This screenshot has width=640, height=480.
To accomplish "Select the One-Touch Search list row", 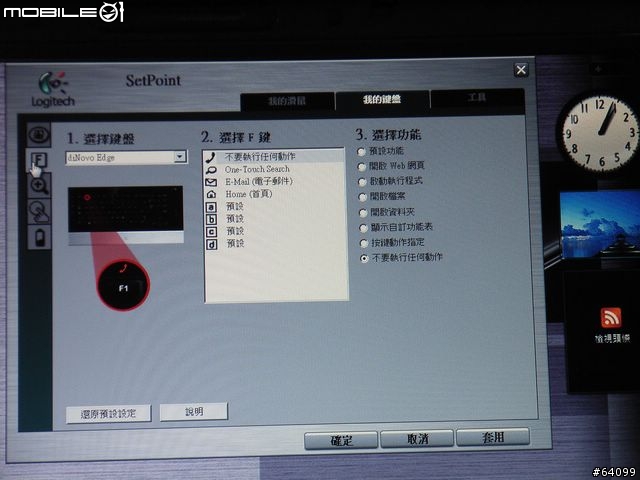I will (x=275, y=169).
